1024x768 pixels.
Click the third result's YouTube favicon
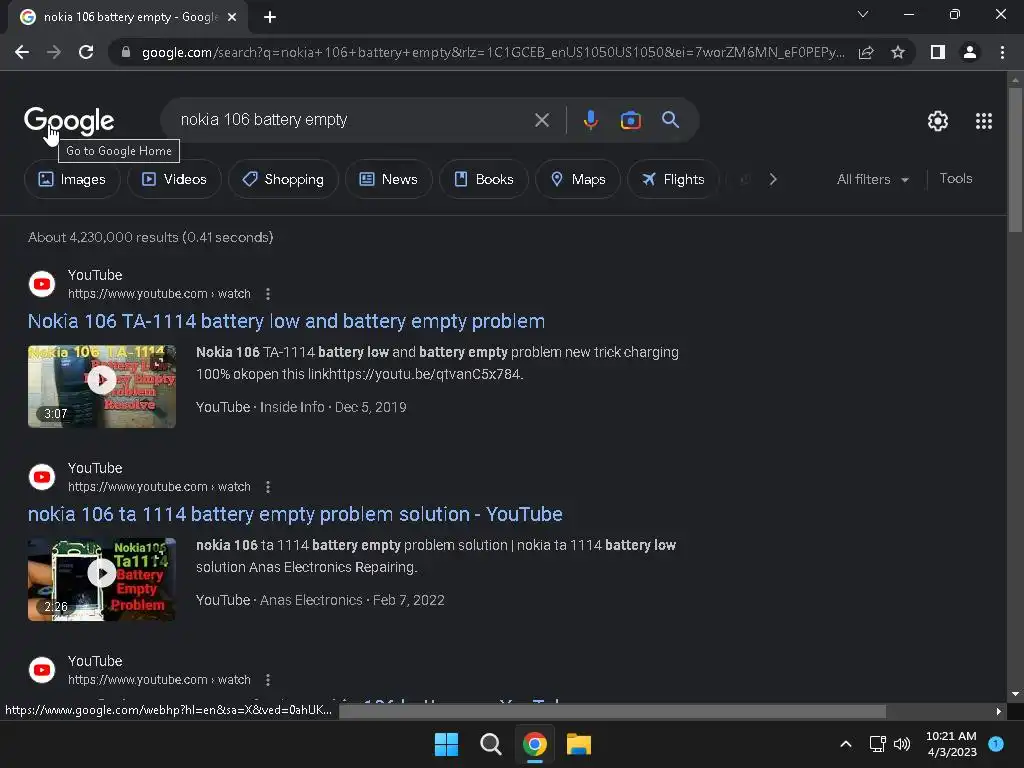coord(42,670)
